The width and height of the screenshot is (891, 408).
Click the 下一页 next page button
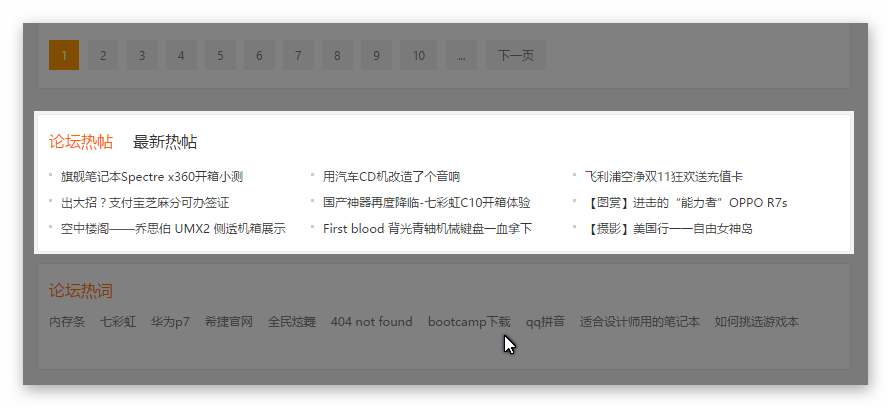516,55
